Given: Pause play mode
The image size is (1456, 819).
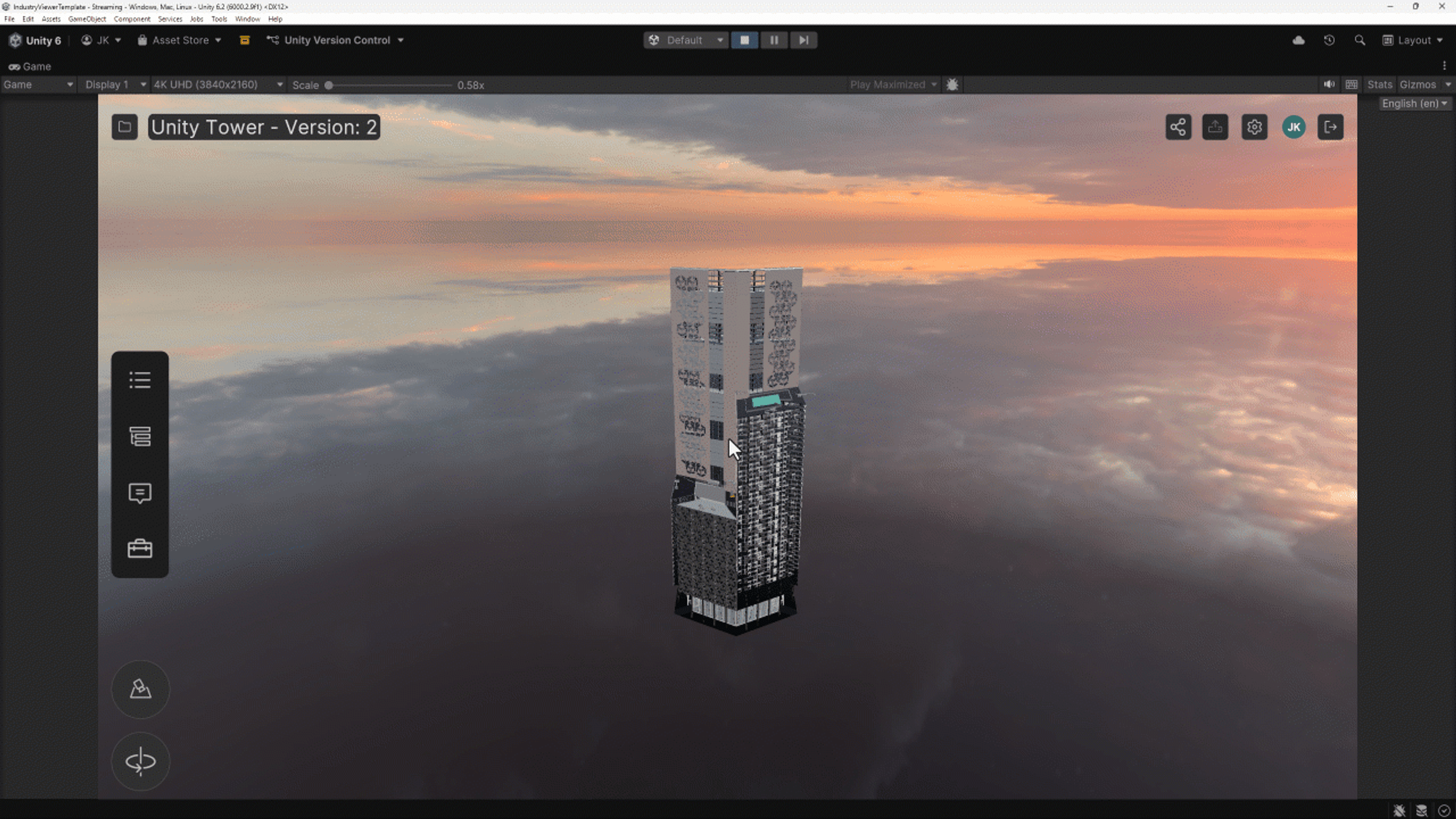Looking at the screenshot, I should 774,40.
